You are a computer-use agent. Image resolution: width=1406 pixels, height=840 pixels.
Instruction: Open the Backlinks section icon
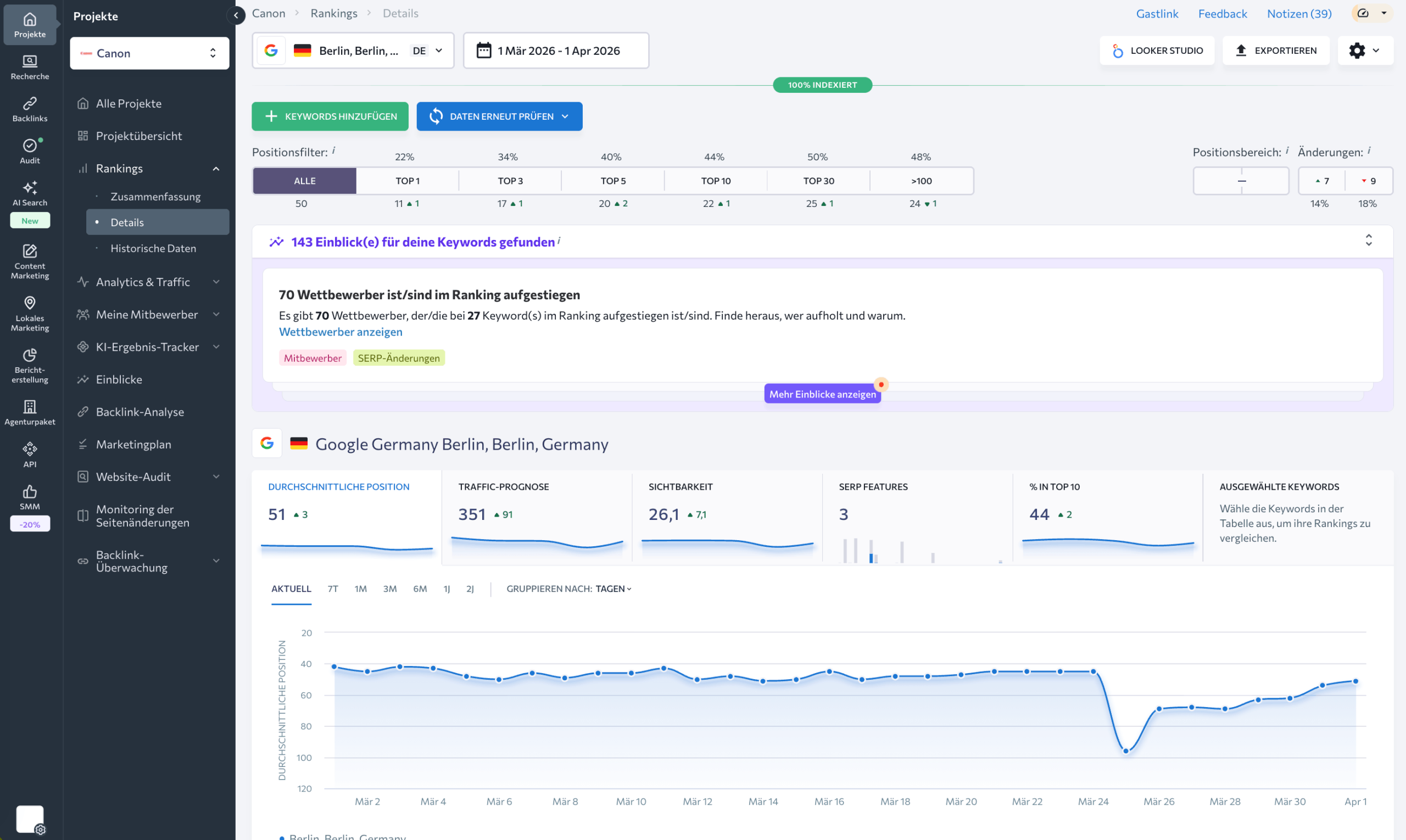pyautogui.click(x=30, y=108)
